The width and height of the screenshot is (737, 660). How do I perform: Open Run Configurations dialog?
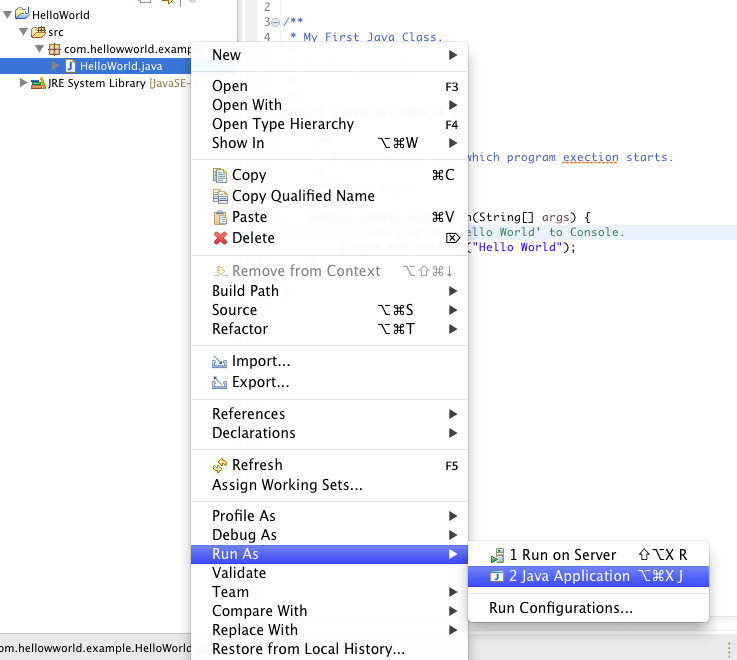[x=588, y=608]
